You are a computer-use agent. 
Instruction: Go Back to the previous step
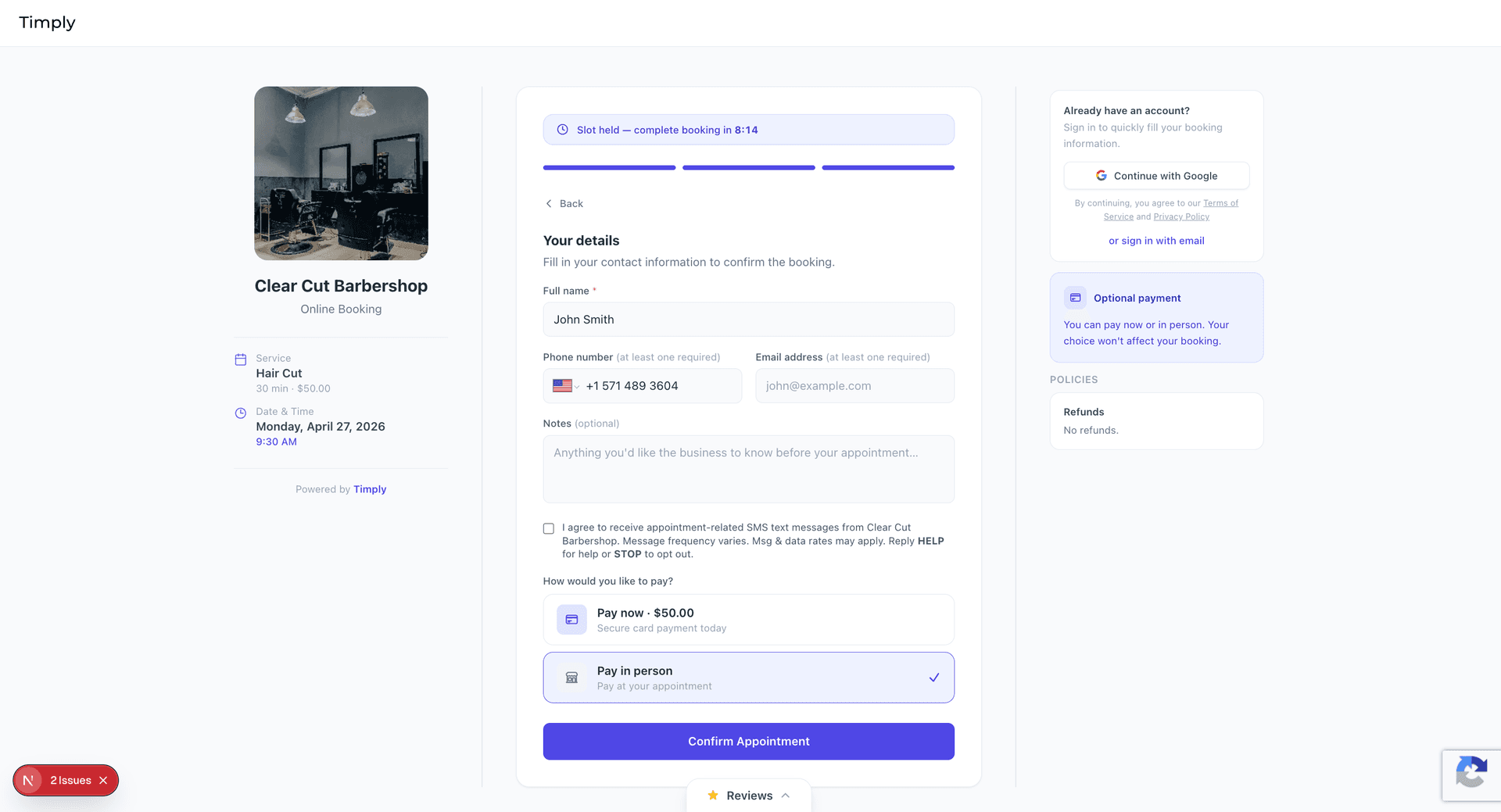[x=564, y=203]
